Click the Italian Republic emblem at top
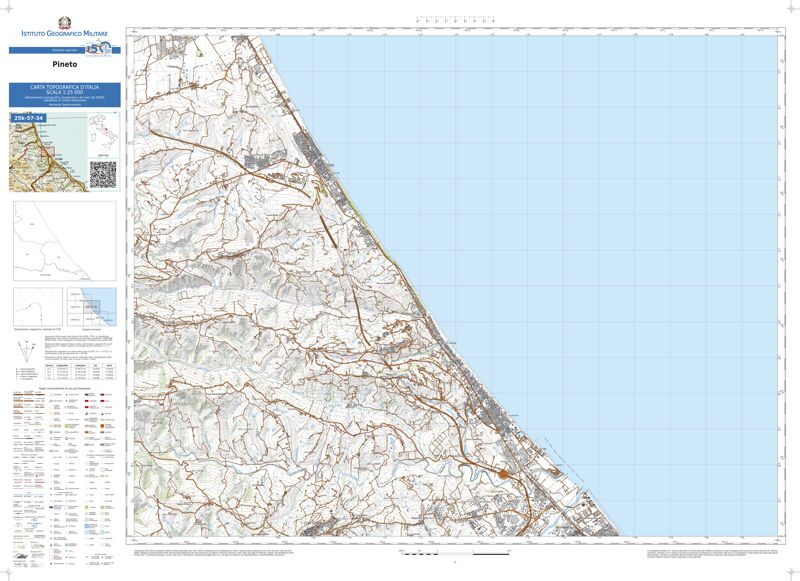800x581 pixels. click(x=64, y=22)
